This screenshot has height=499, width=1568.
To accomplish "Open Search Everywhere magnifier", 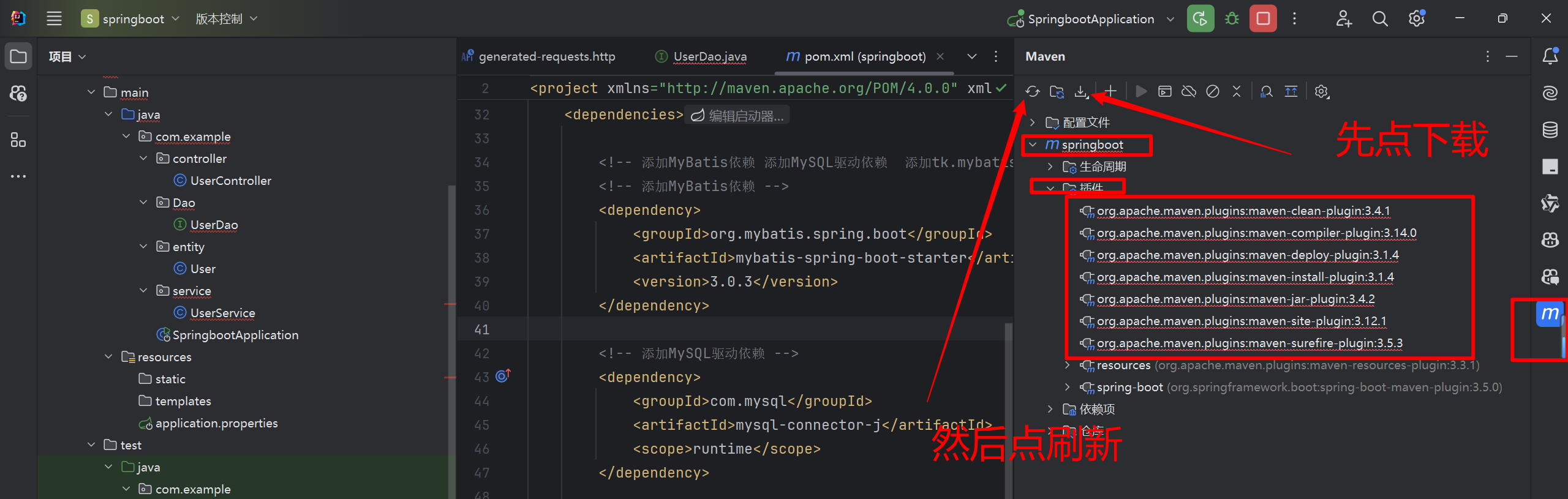I will point(1380,18).
